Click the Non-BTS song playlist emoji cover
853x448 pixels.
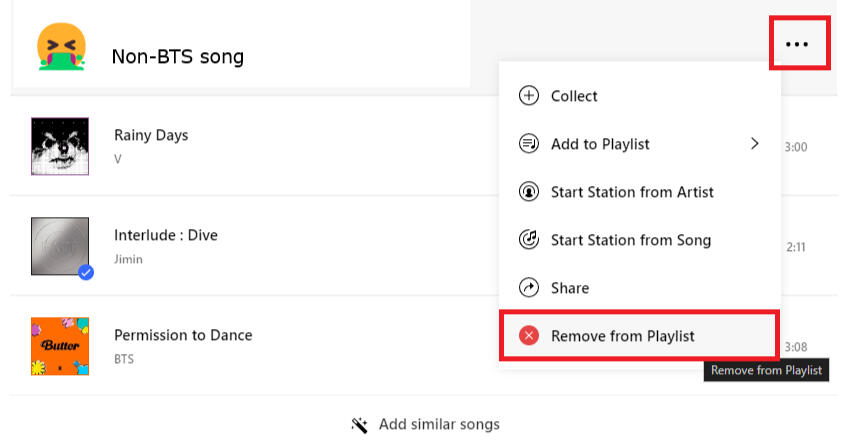point(61,48)
